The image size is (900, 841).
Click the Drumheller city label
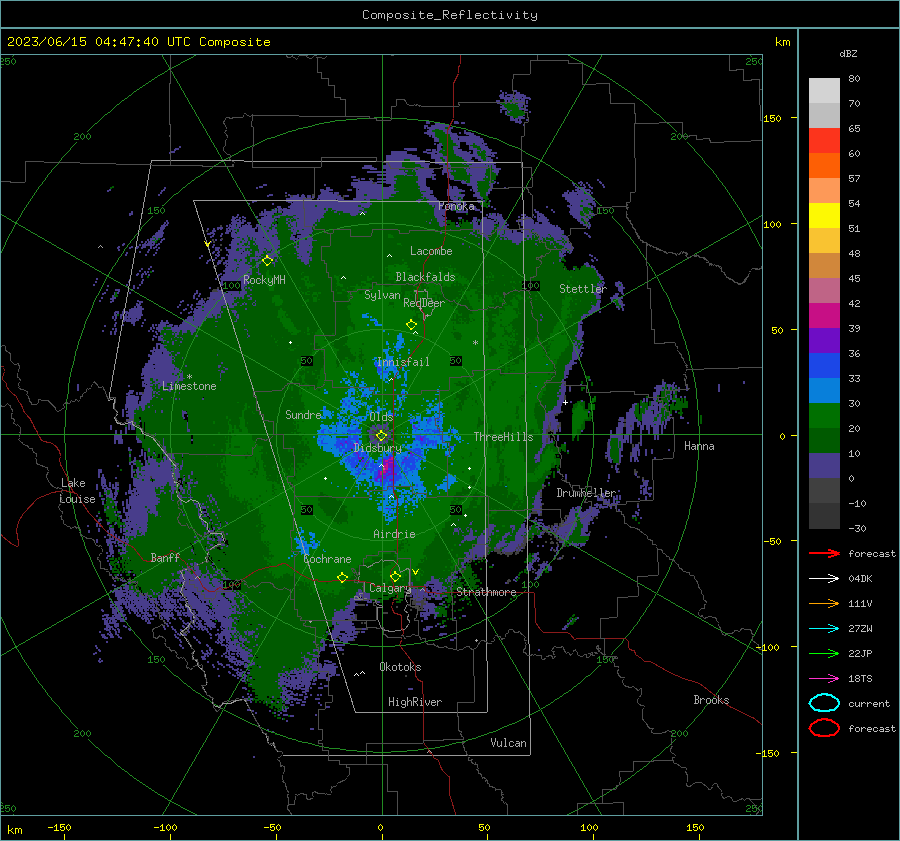(586, 493)
